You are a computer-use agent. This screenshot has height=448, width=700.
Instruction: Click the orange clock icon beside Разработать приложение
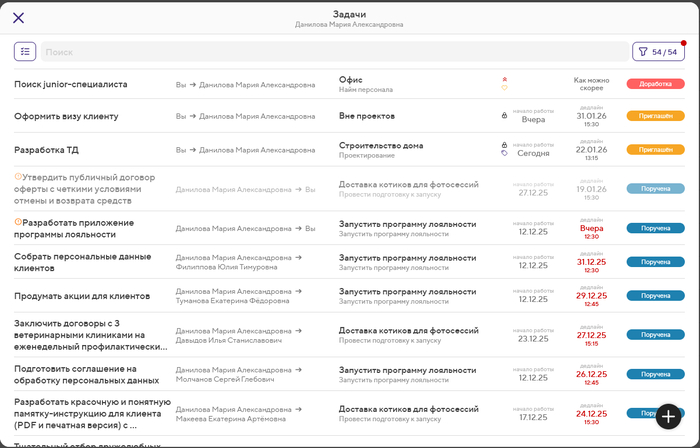(18, 221)
